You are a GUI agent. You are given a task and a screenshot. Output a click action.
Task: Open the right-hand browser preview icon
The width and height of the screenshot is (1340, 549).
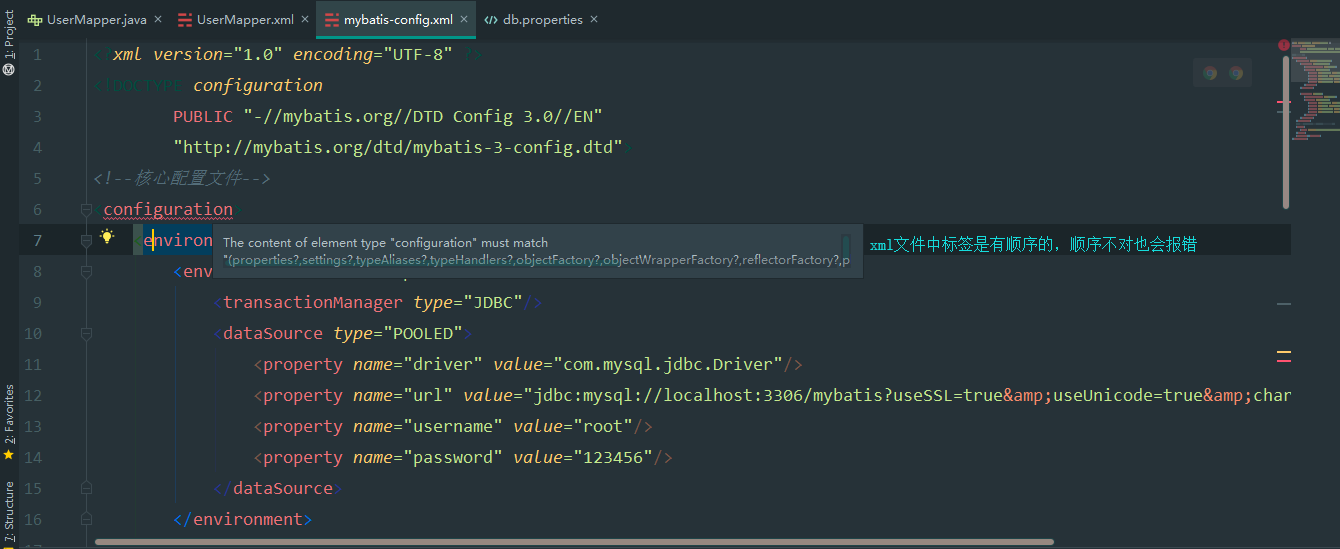pyautogui.click(x=1236, y=73)
